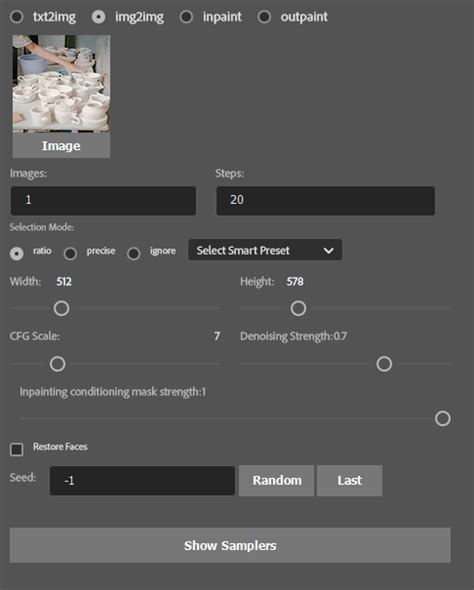This screenshot has width=474, height=590.
Task: Select ratio selection mode
Action: [17, 254]
